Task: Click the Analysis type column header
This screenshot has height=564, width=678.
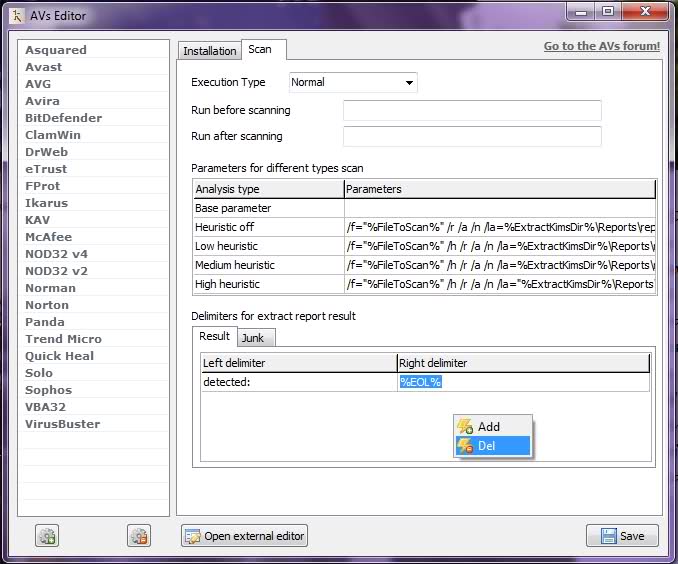Action: point(269,189)
